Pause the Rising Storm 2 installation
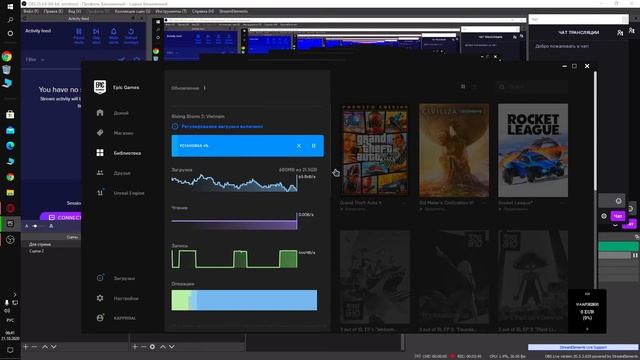Viewport: 640px width, 360px height. 313,146
